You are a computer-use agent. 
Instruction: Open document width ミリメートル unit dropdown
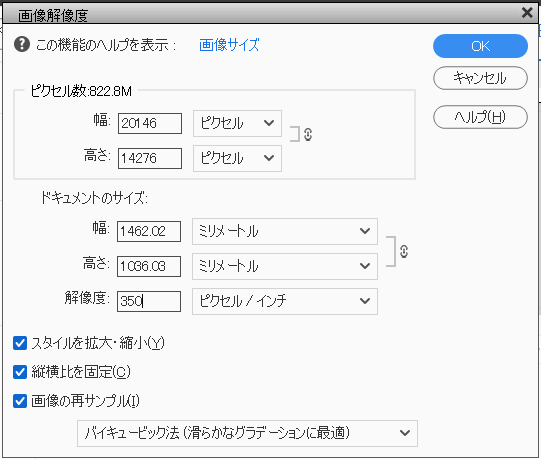(x=285, y=231)
